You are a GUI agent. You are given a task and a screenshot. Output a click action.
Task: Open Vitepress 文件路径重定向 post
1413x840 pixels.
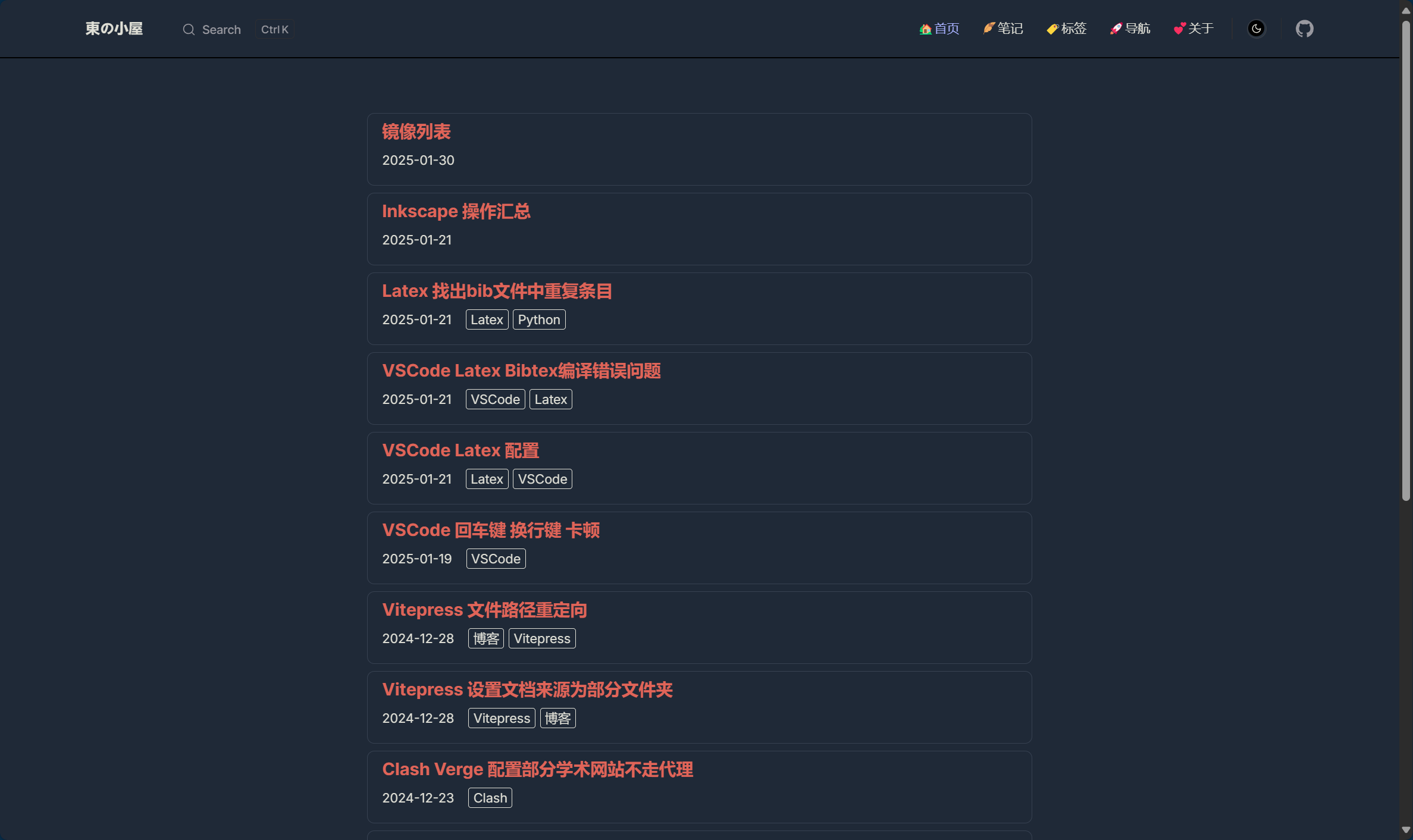(485, 610)
